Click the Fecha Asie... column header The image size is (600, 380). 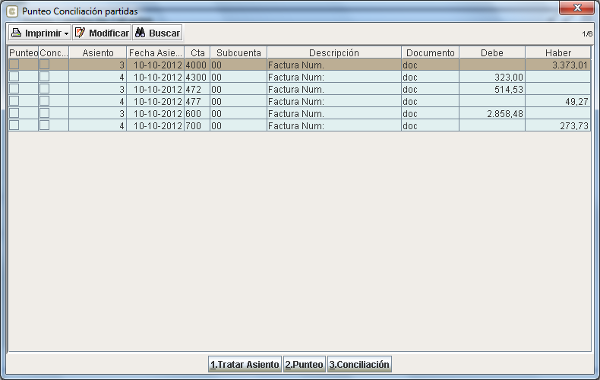[155, 52]
